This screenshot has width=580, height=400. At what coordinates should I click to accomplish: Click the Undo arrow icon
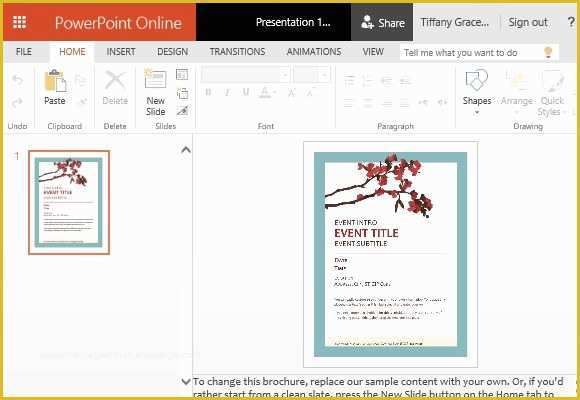pos(17,80)
